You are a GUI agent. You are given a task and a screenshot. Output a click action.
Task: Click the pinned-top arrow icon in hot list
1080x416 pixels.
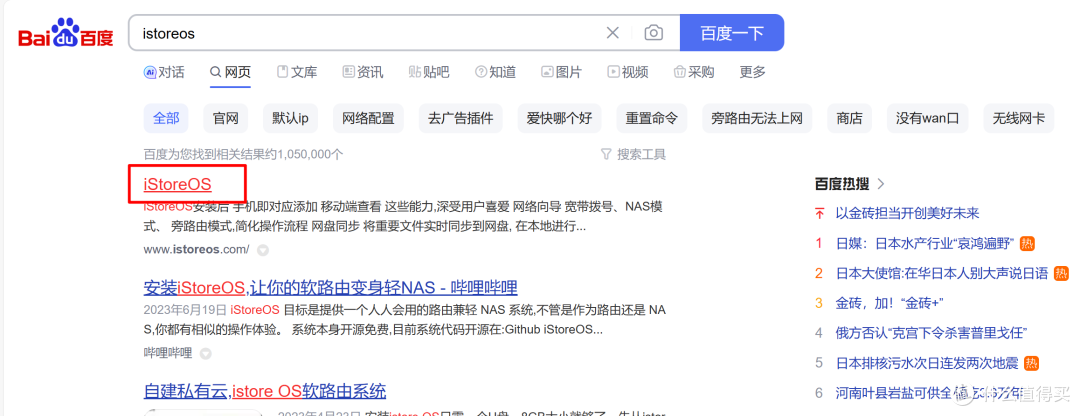pyautogui.click(x=819, y=213)
